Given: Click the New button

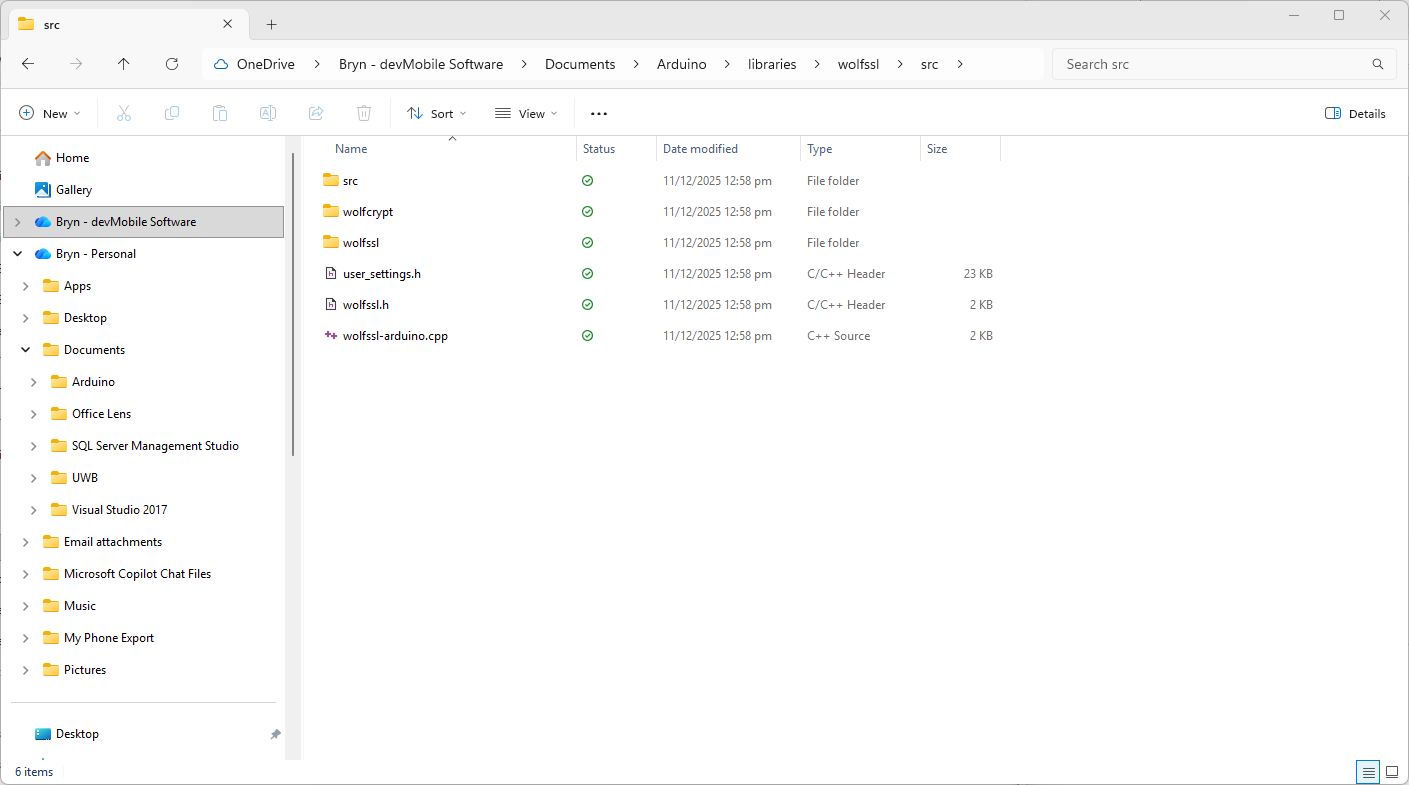Looking at the screenshot, I should [x=50, y=114].
